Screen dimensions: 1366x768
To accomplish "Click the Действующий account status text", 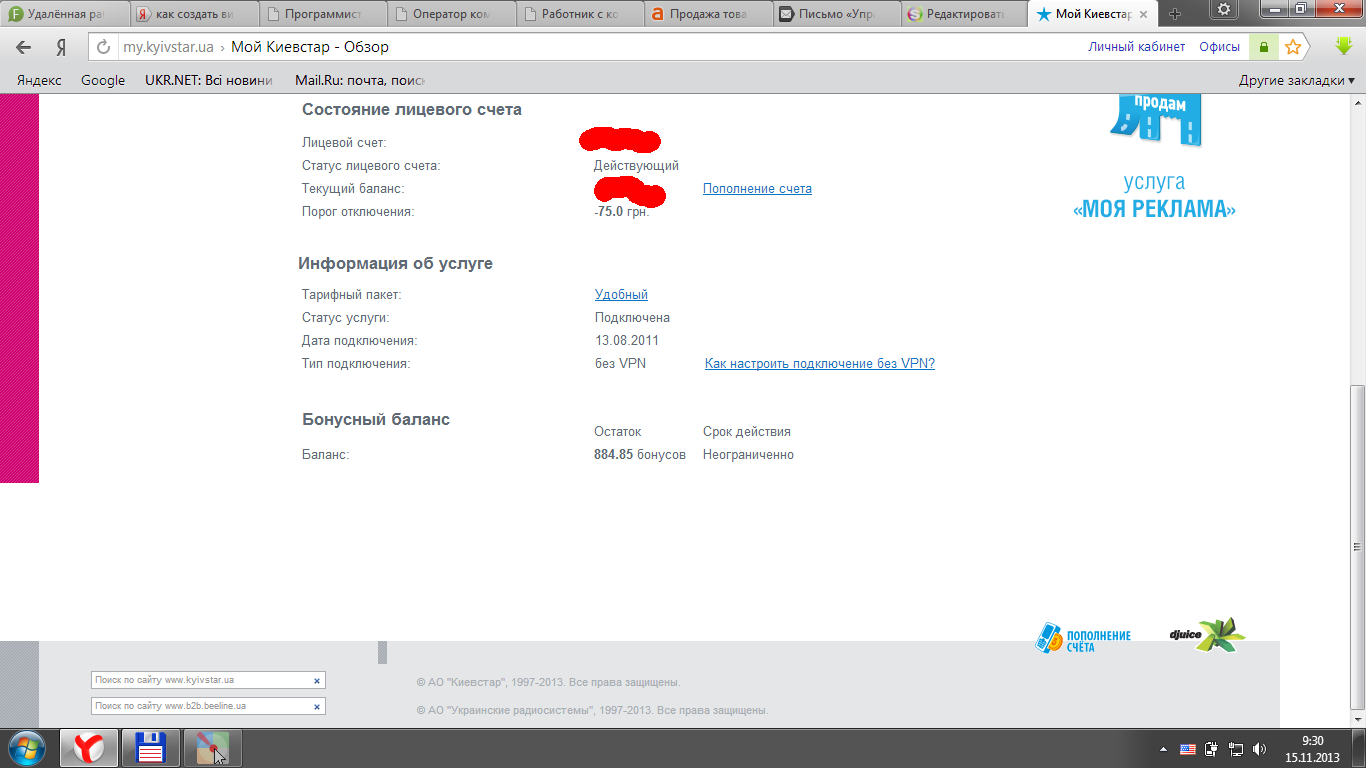I will pos(636,165).
